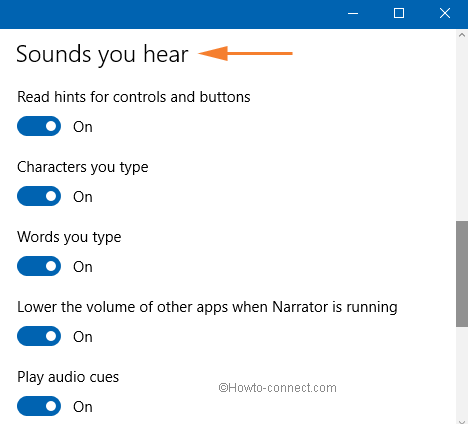The height and width of the screenshot is (424, 468).
Task: Click the Read hints for controls label
Action: [x=134, y=97]
